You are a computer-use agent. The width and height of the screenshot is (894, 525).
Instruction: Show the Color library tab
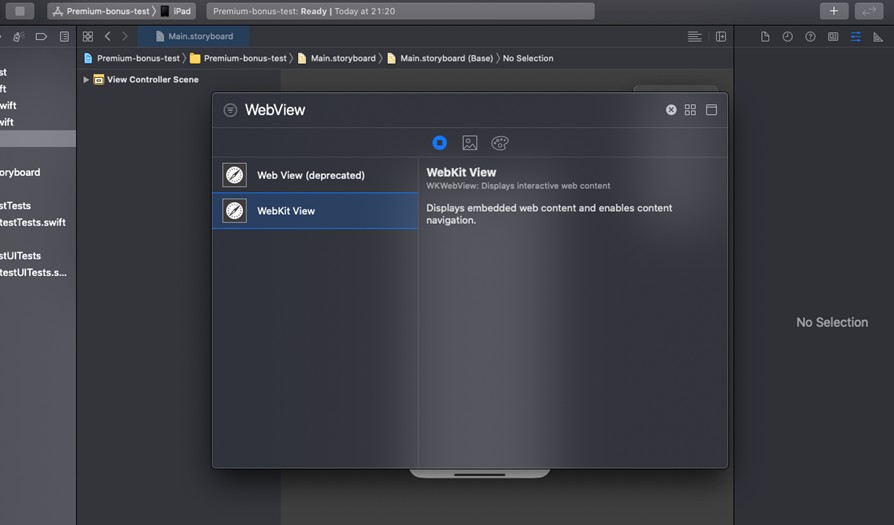(x=500, y=143)
